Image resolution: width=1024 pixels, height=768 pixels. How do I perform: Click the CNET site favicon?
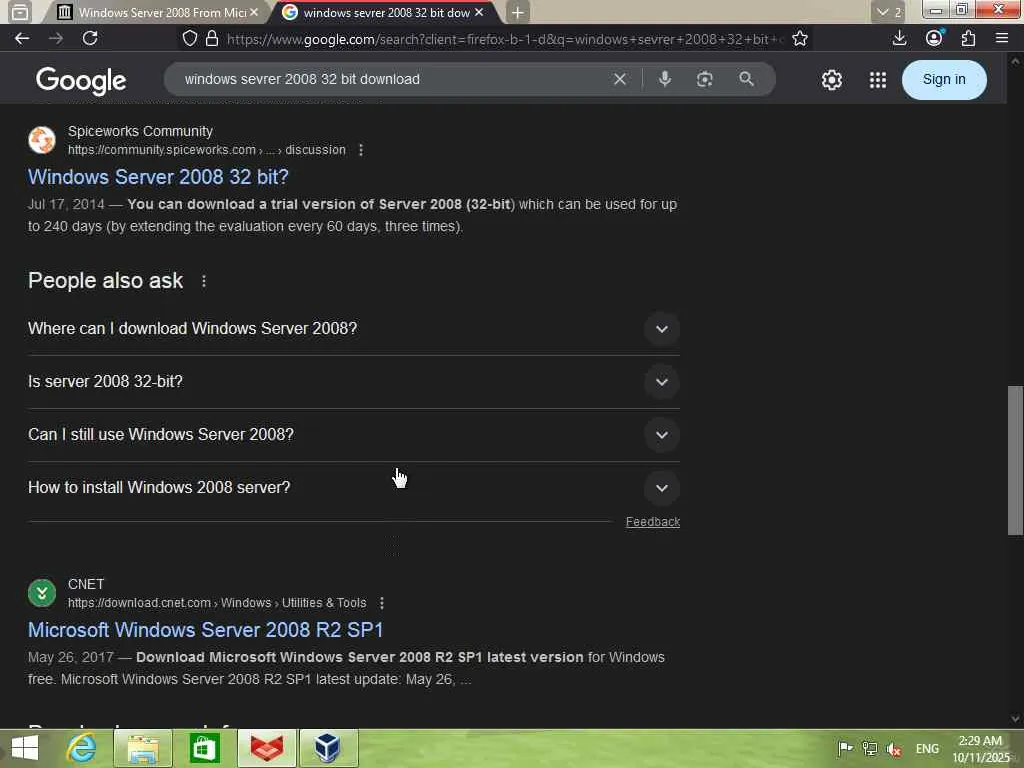[42, 593]
